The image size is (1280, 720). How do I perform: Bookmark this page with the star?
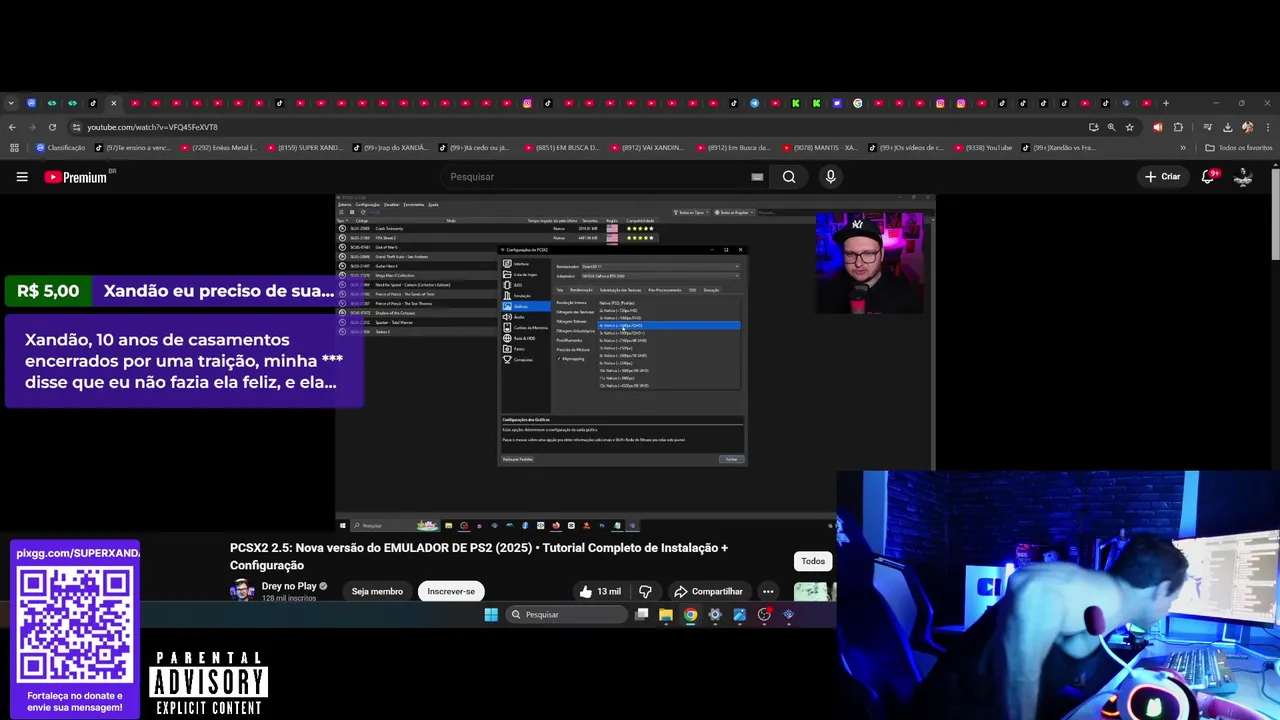tap(1129, 127)
